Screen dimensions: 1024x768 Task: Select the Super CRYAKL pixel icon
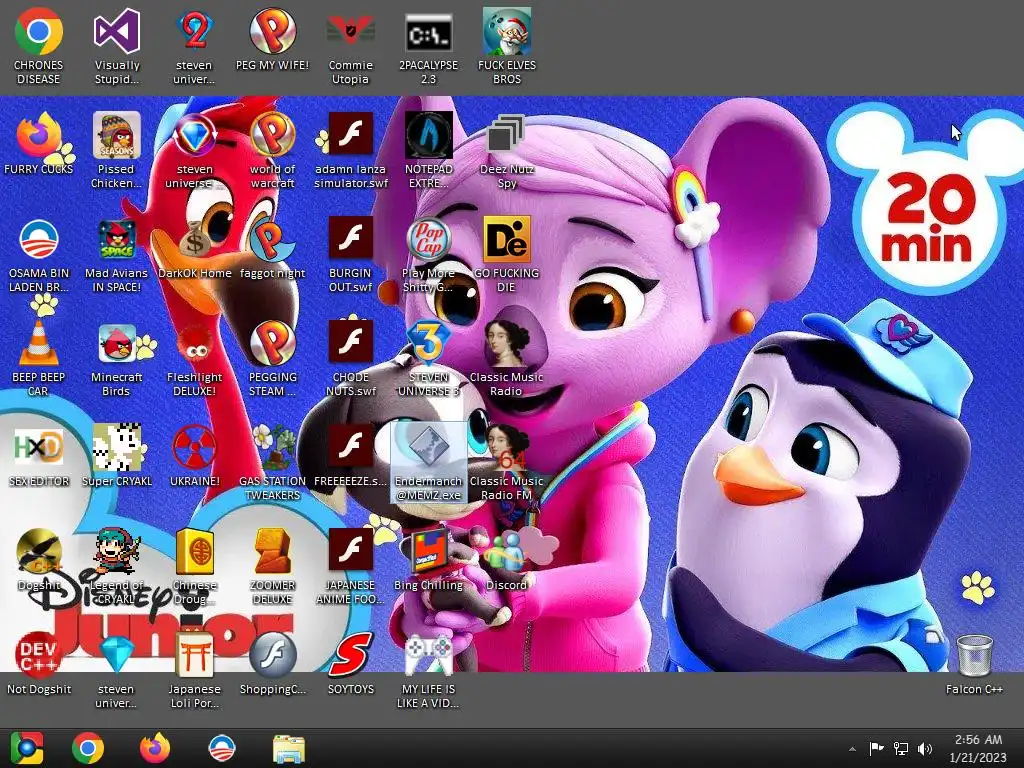point(116,455)
